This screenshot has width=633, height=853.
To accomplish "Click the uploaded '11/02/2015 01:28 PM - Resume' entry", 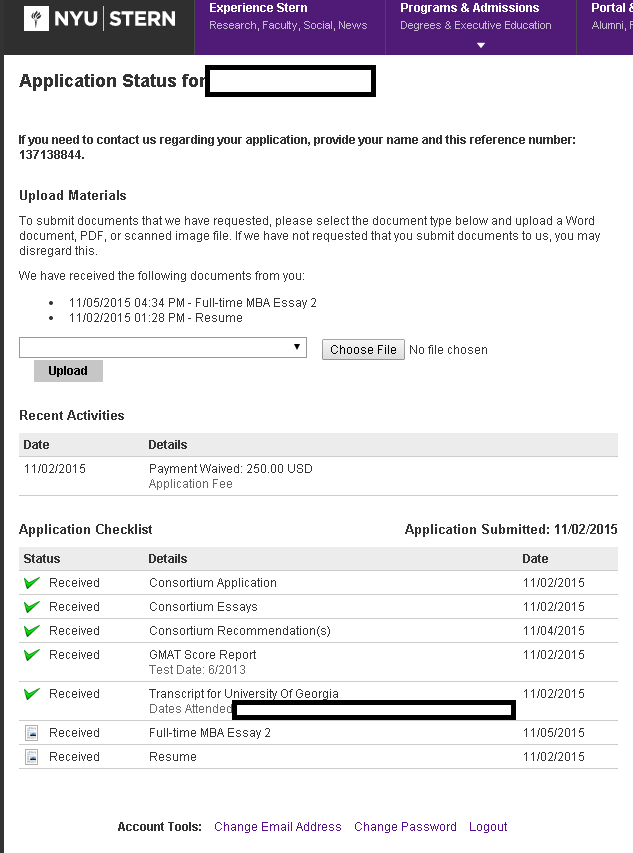I will tap(156, 318).
